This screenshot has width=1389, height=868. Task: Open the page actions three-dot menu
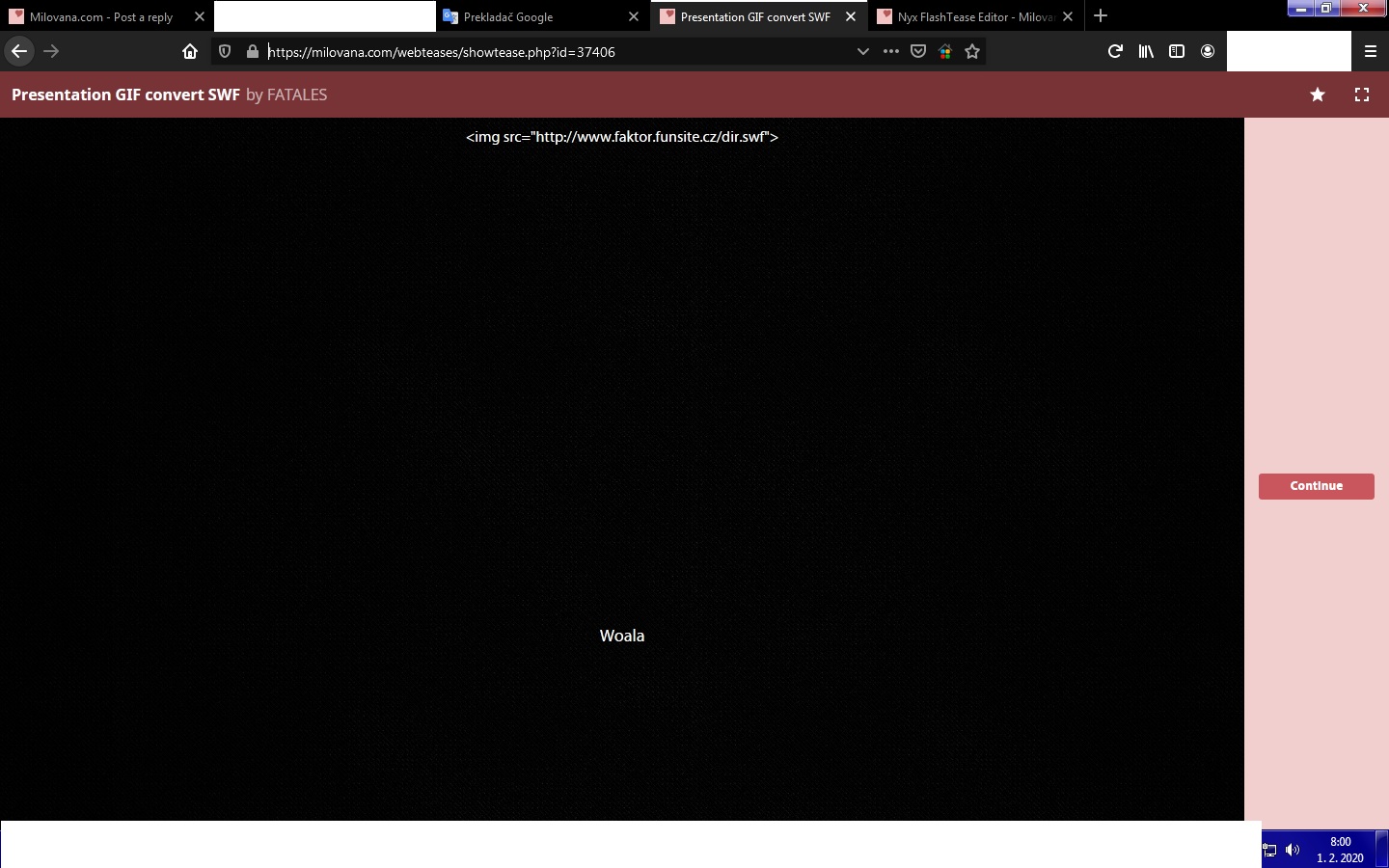coord(891,51)
